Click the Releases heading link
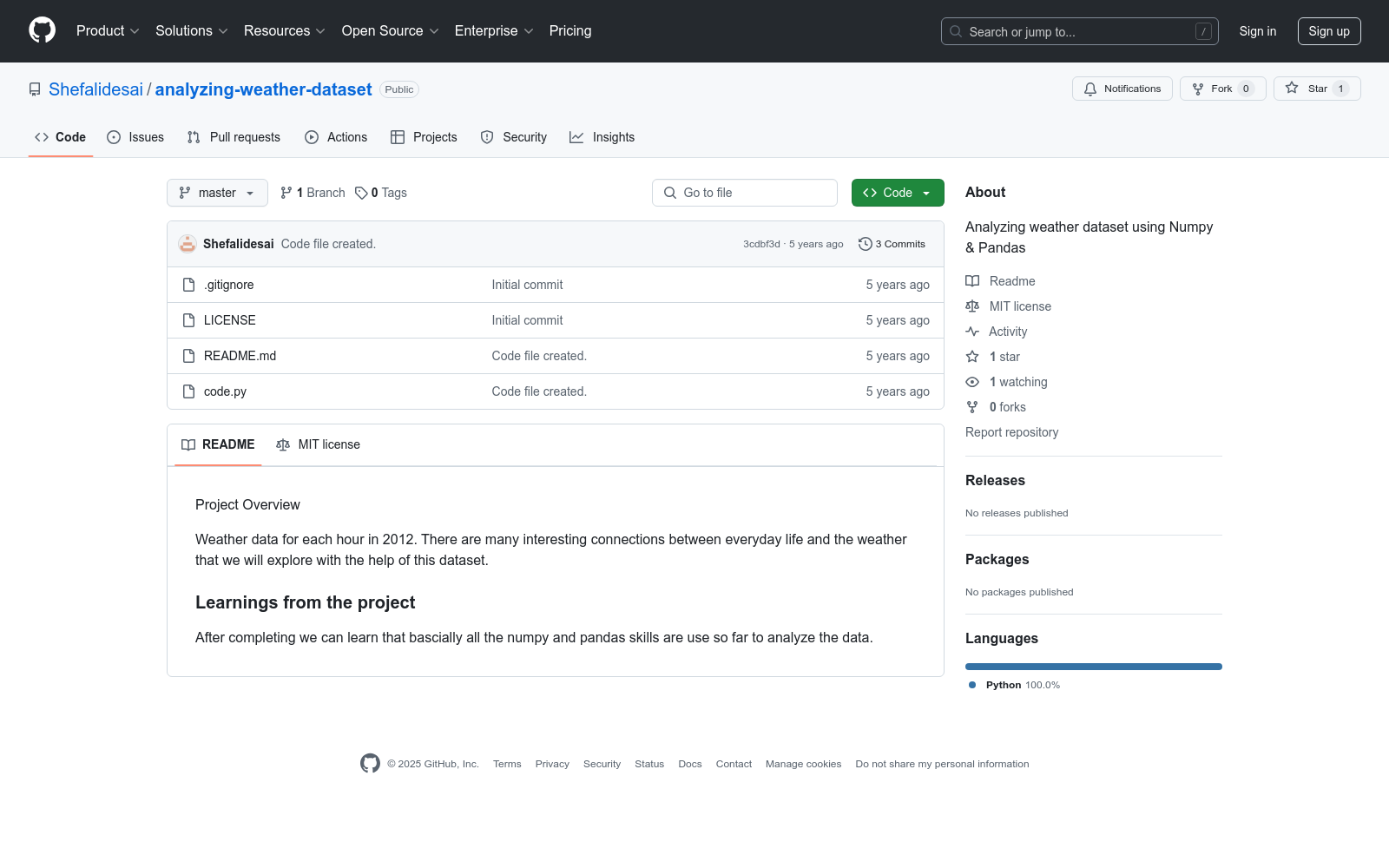Viewport: 1389px width, 868px height. [995, 480]
